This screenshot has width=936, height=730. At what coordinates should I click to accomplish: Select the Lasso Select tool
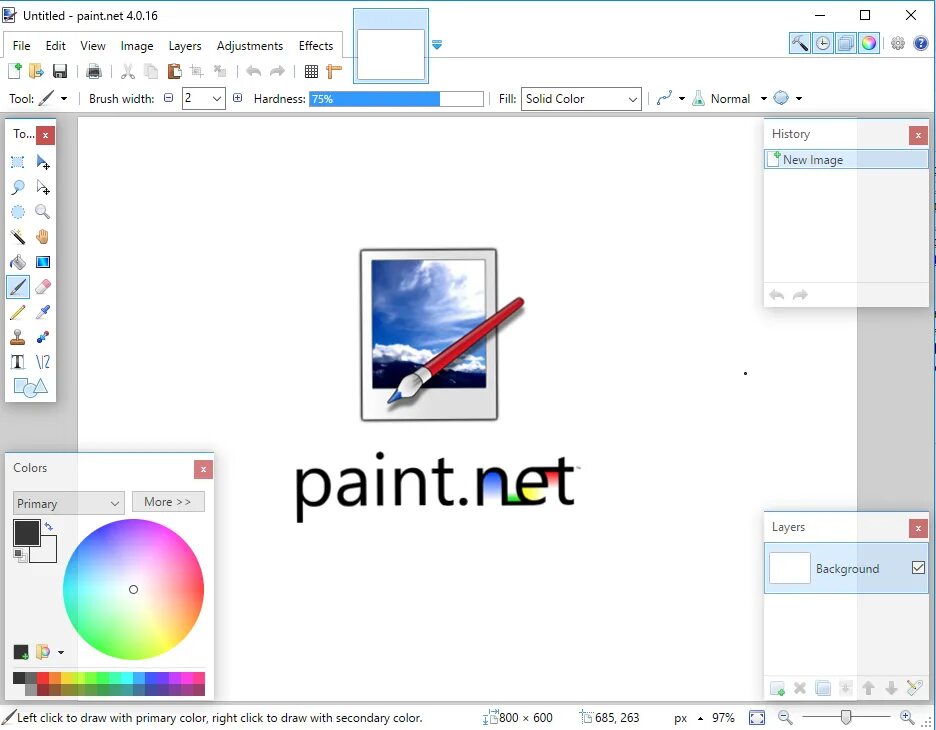(17, 187)
